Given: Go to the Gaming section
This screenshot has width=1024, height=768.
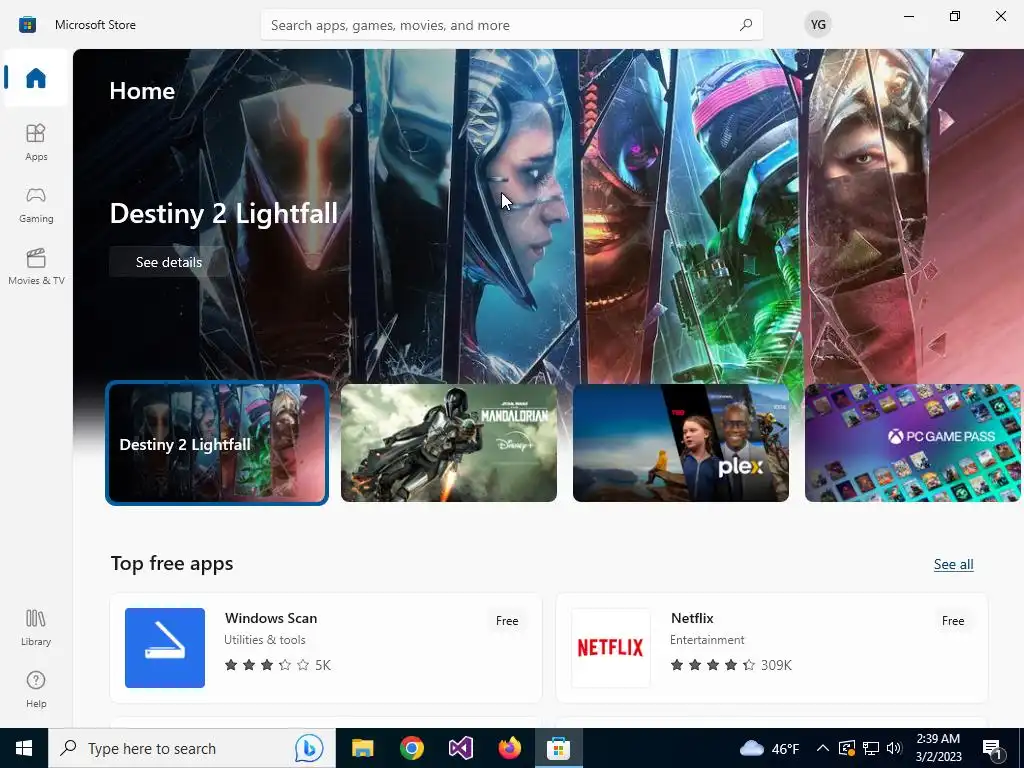Looking at the screenshot, I should click(36, 204).
